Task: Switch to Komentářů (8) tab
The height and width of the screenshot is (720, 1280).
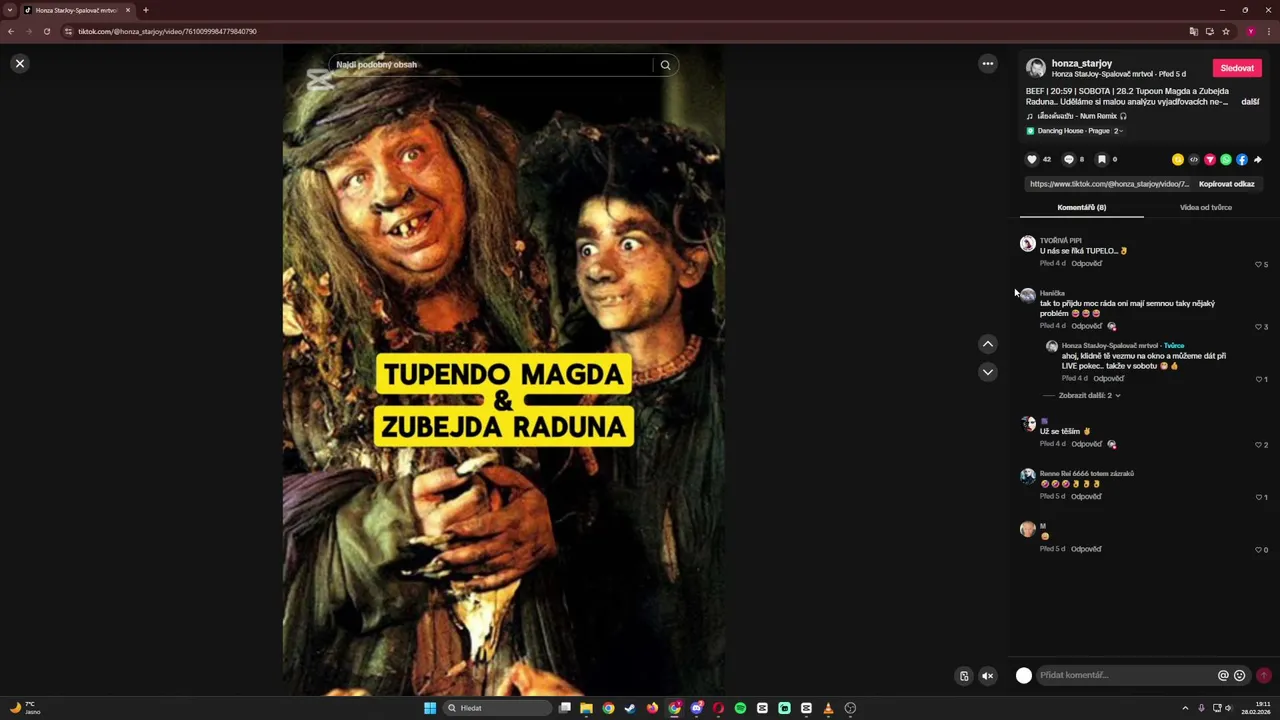Action: click(x=1082, y=207)
